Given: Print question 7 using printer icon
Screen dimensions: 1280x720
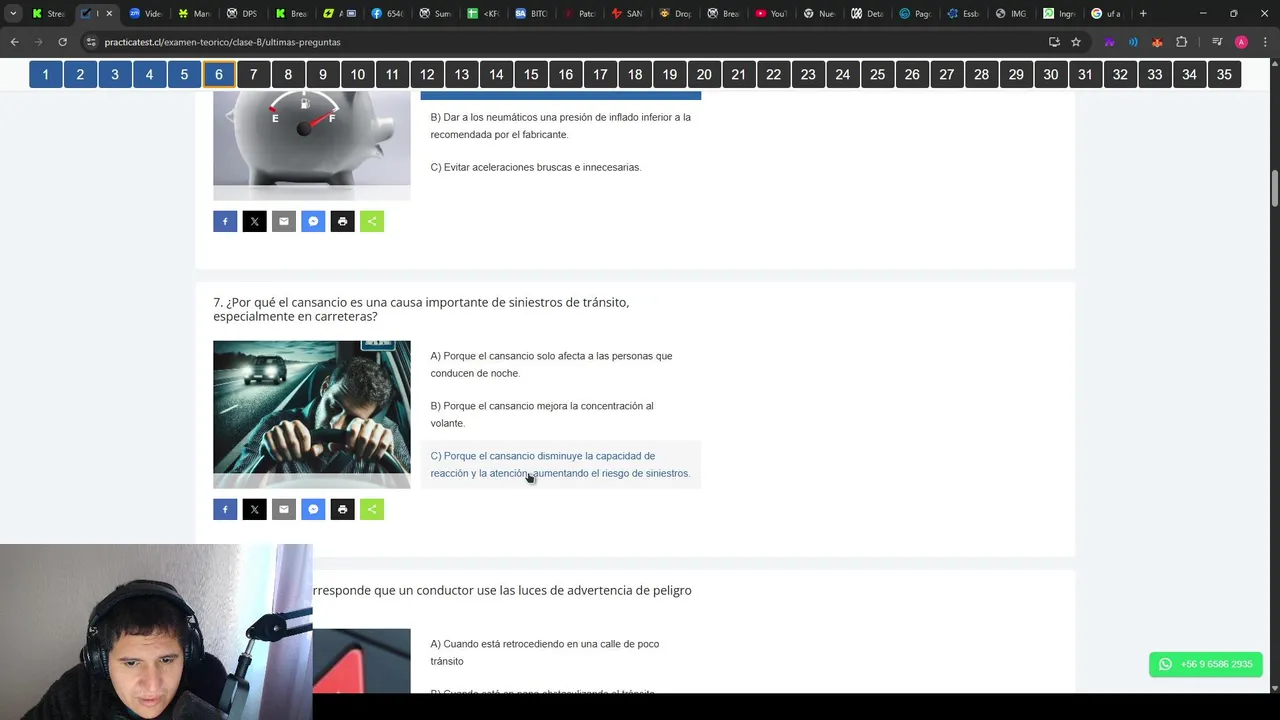Looking at the screenshot, I should click(342, 509).
